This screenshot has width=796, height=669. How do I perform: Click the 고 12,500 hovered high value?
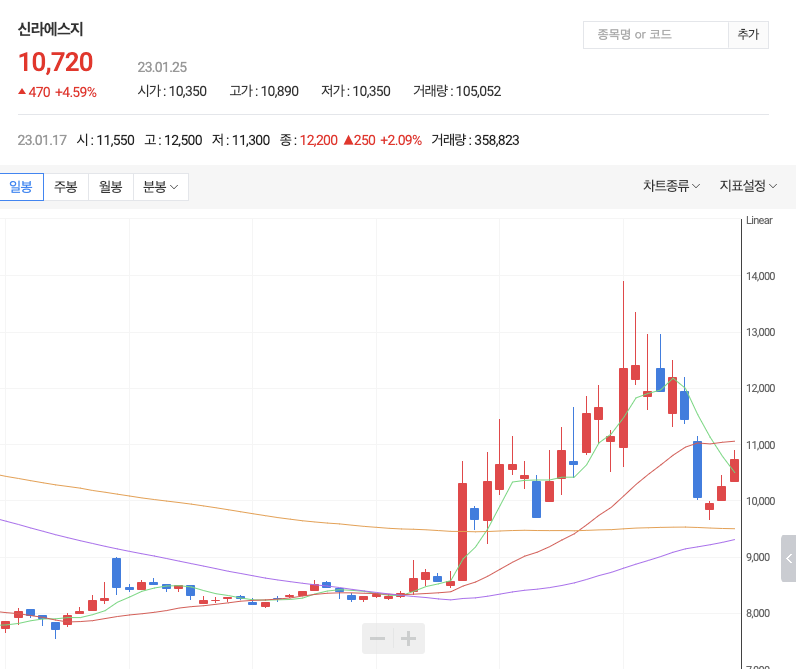pyautogui.click(x=173, y=140)
